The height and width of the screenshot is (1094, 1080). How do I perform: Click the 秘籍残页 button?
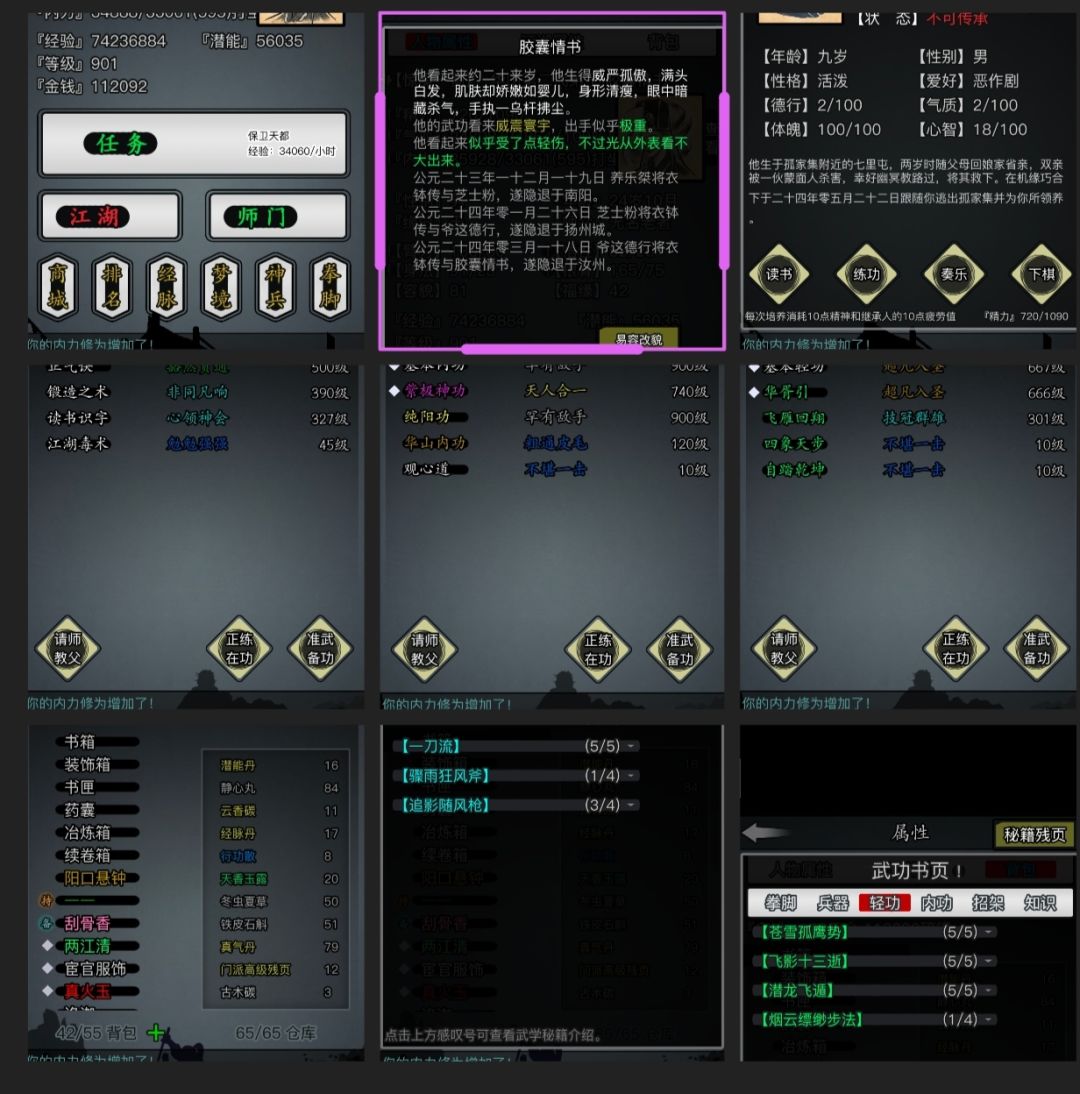1034,834
